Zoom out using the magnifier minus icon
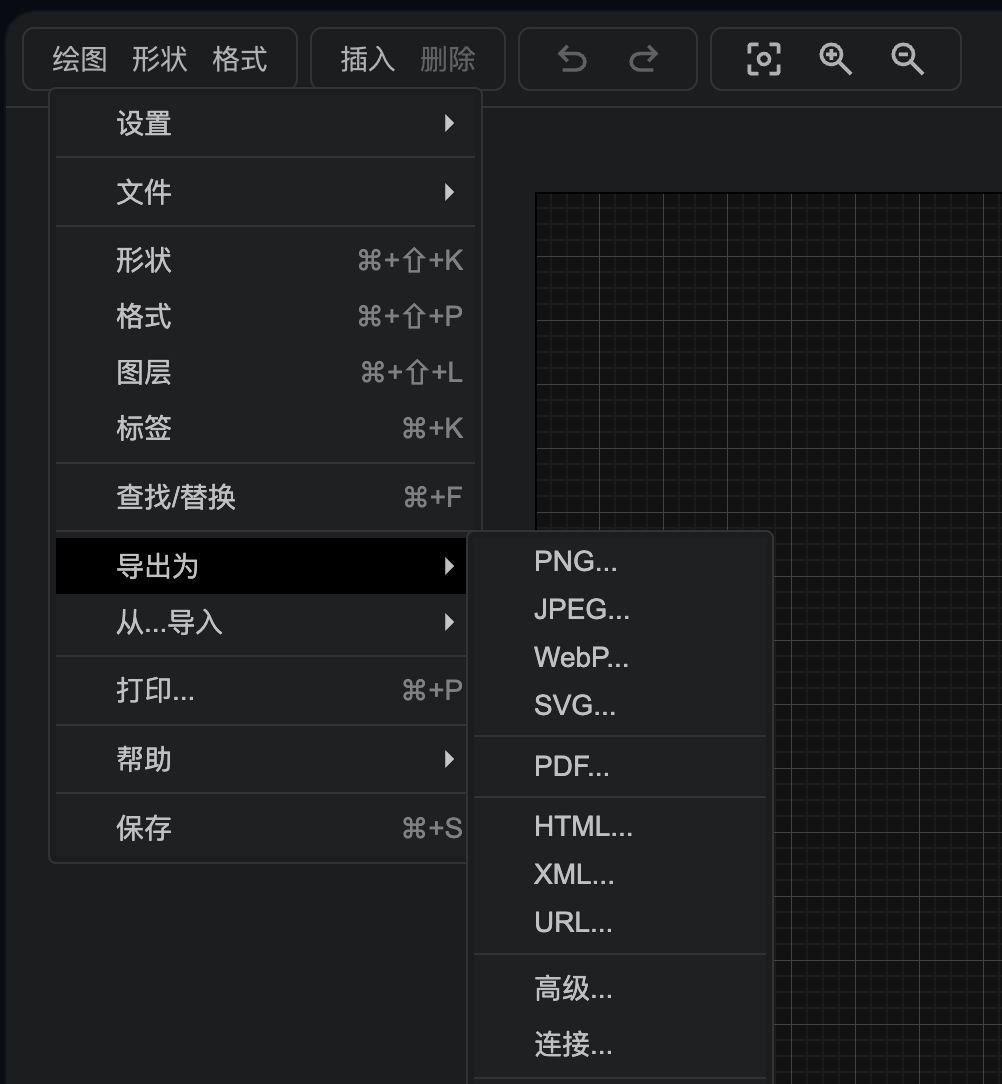The height and width of the screenshot is (1084, 1002). pyautogui.click(x=906, y=59)
